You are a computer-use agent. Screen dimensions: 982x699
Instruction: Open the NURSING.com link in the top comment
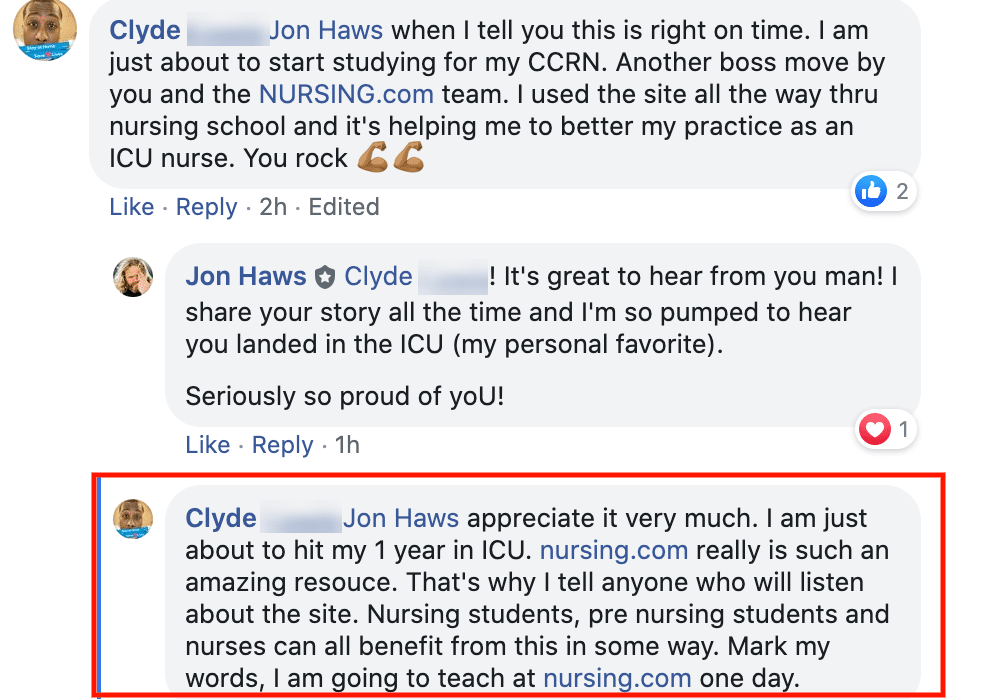(346, 94)
